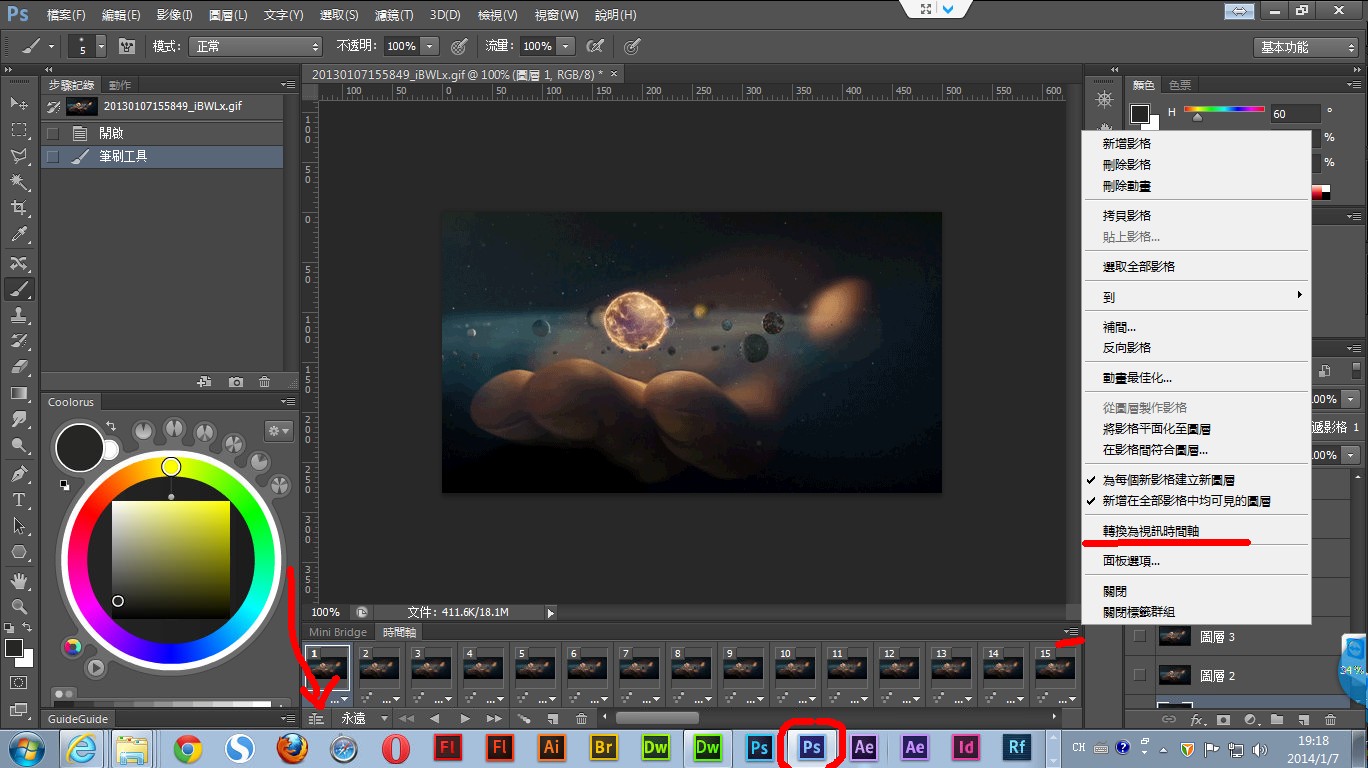Image resolution: width=1368 pixels, height=768 pixels.
Task: Choose 轉換為視訊時間軸 from the menu
Action: pos(1150,531)
